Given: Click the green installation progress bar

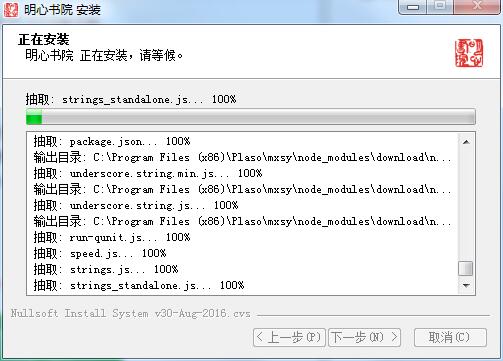Looking at the screenshot, I should pyautogui.click(x=251, y=117).
